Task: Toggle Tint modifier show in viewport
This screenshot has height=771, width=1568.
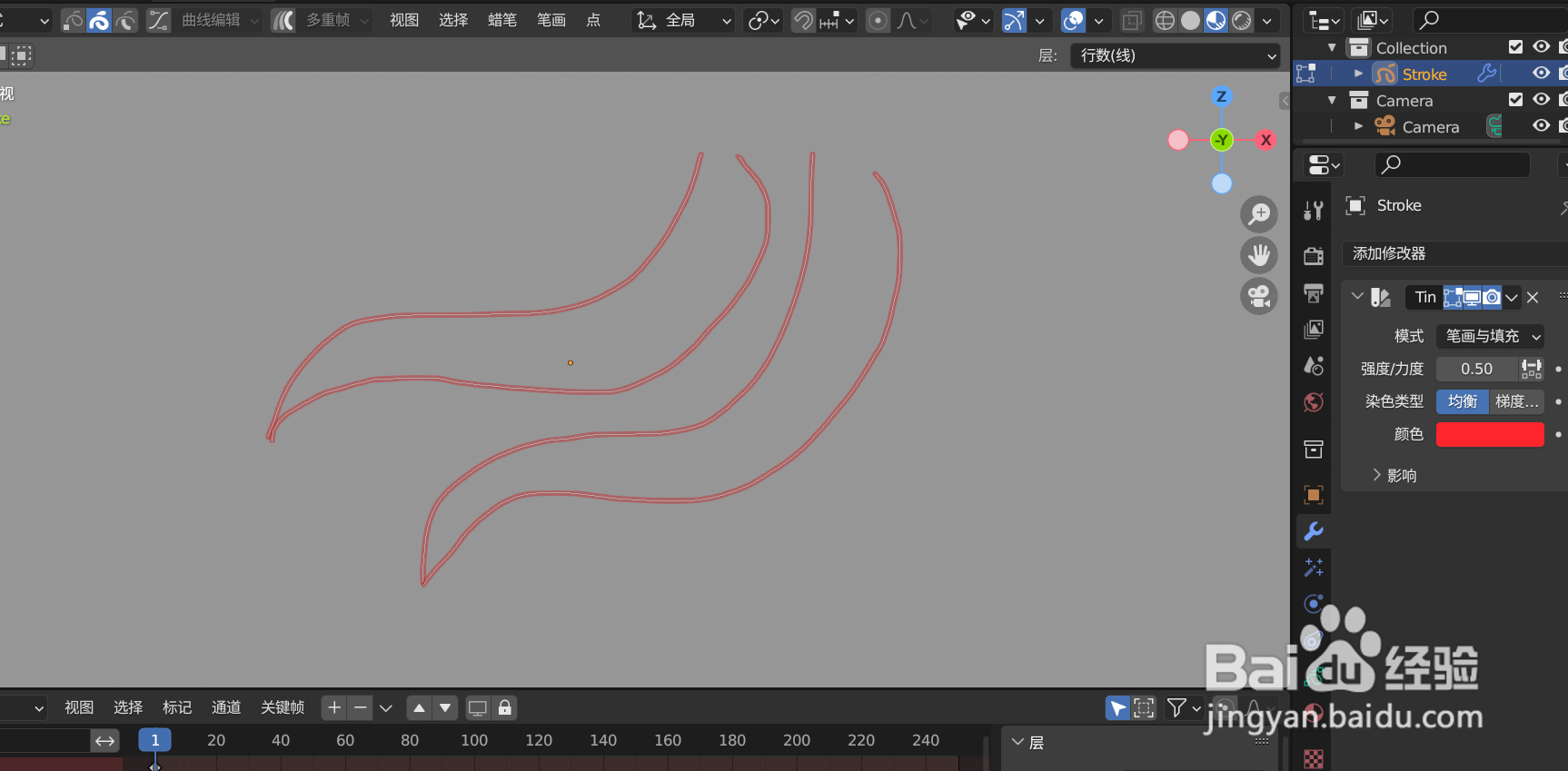Action: pyautogui.click(x=1472, y=297)
